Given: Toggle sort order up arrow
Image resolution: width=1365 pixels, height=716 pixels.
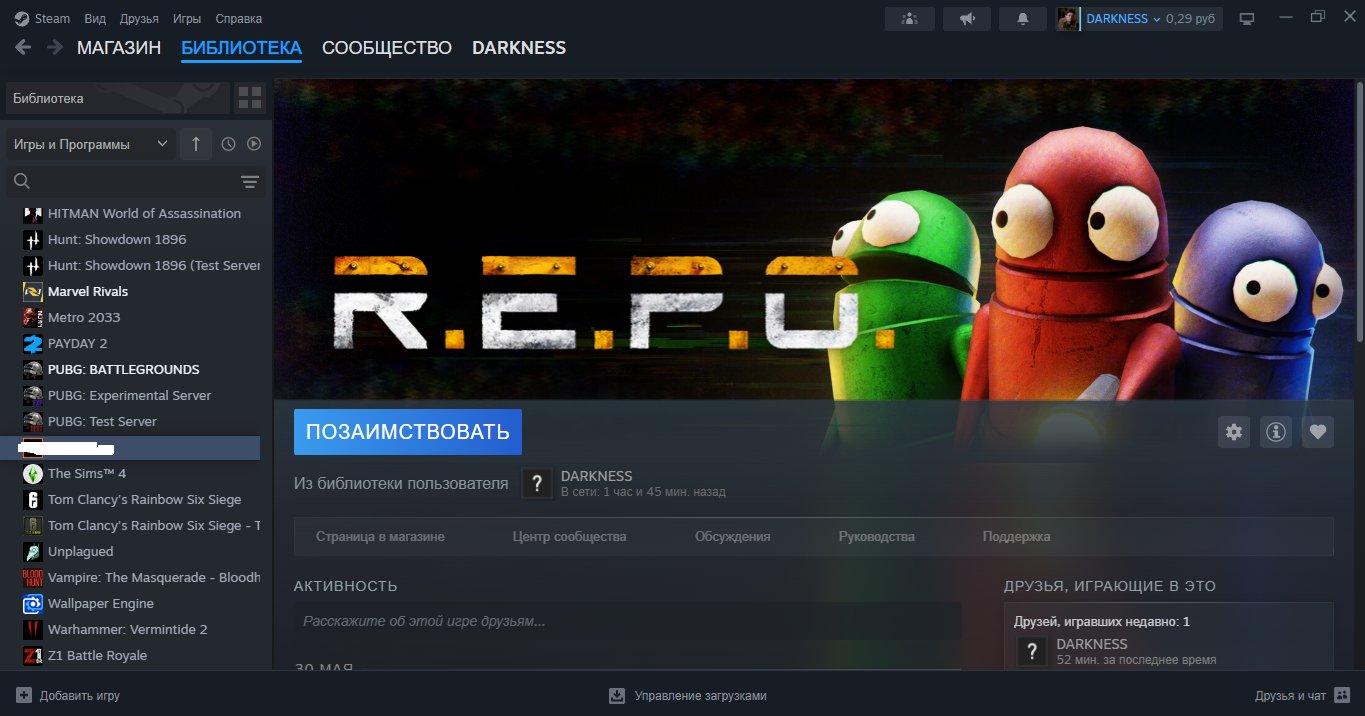Looking at the screenshot, I should pyautogui.click(x=196, y=144).
